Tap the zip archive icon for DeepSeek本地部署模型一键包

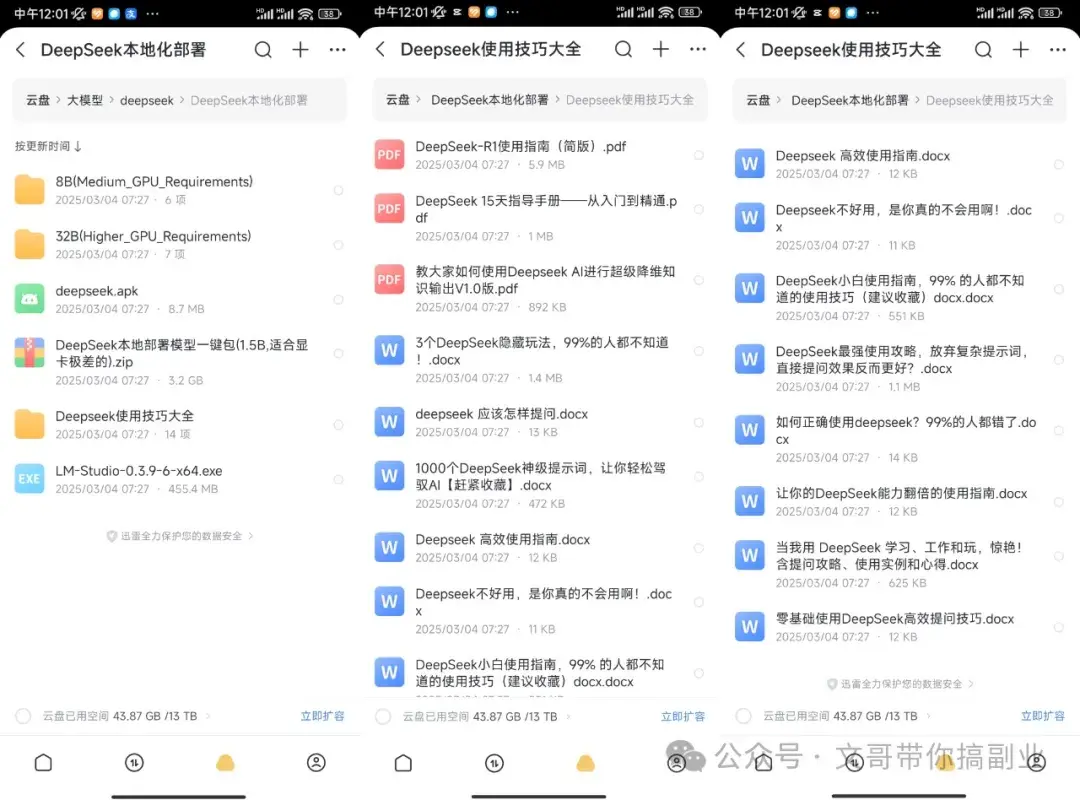click(30, 353)
